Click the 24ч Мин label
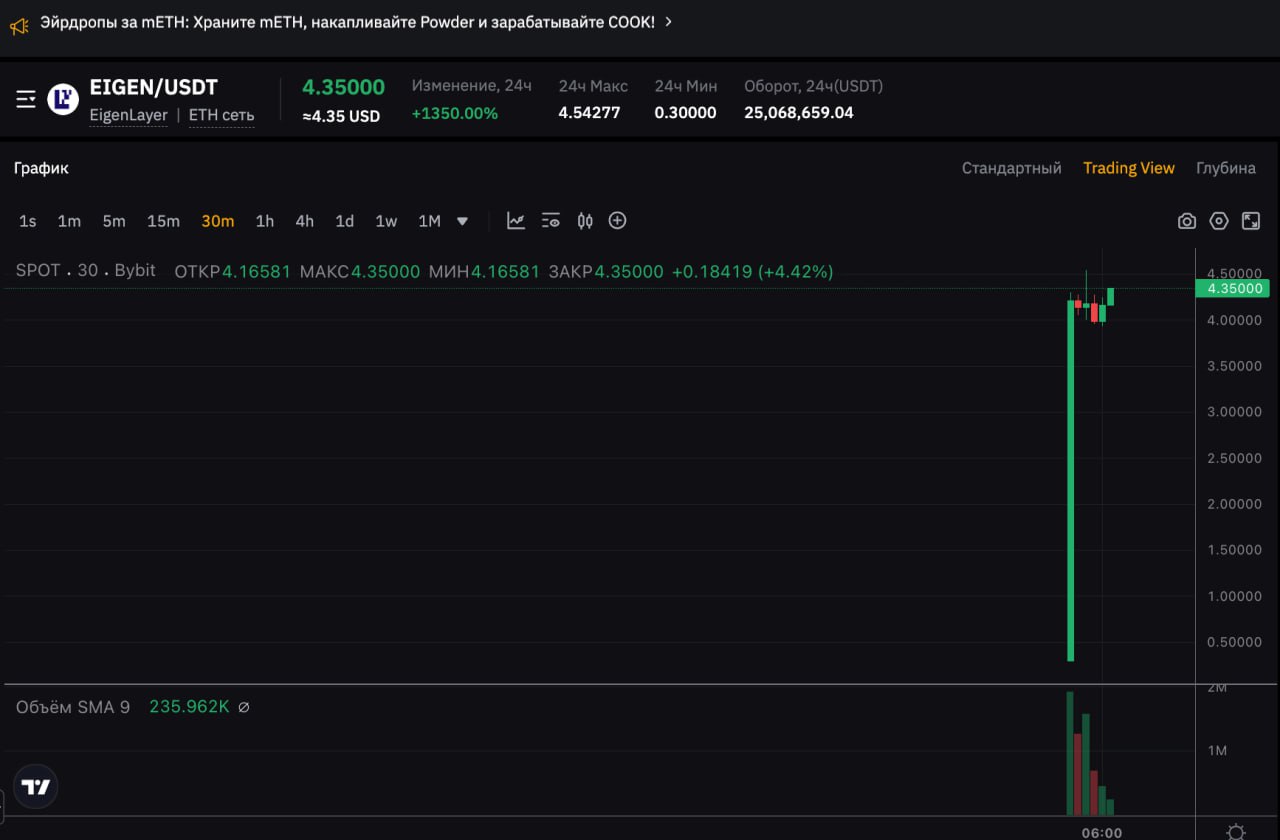Image resolution: width=1280 pixels, height=840 pixels. (686, 86)
